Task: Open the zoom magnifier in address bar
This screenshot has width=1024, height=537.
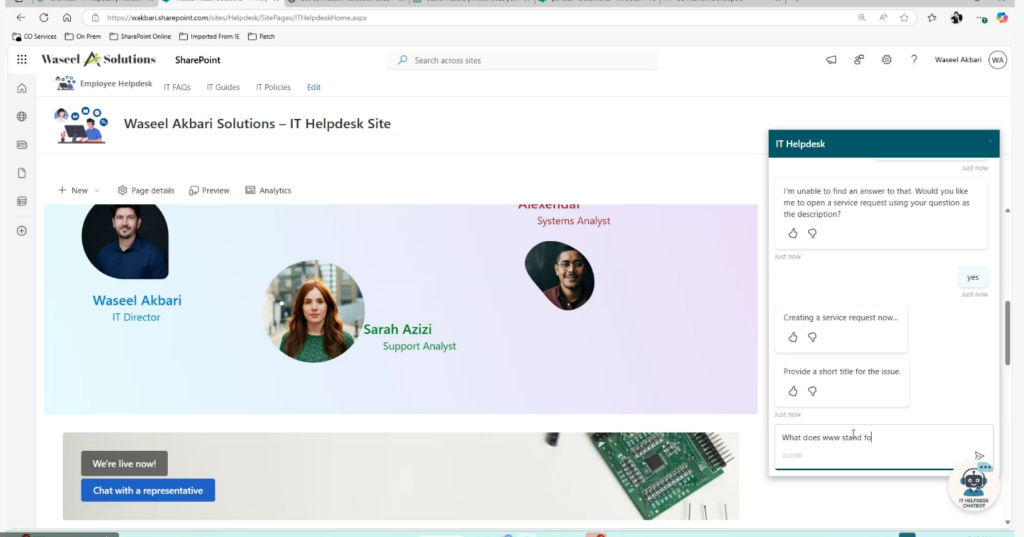Action: [862, 18]
